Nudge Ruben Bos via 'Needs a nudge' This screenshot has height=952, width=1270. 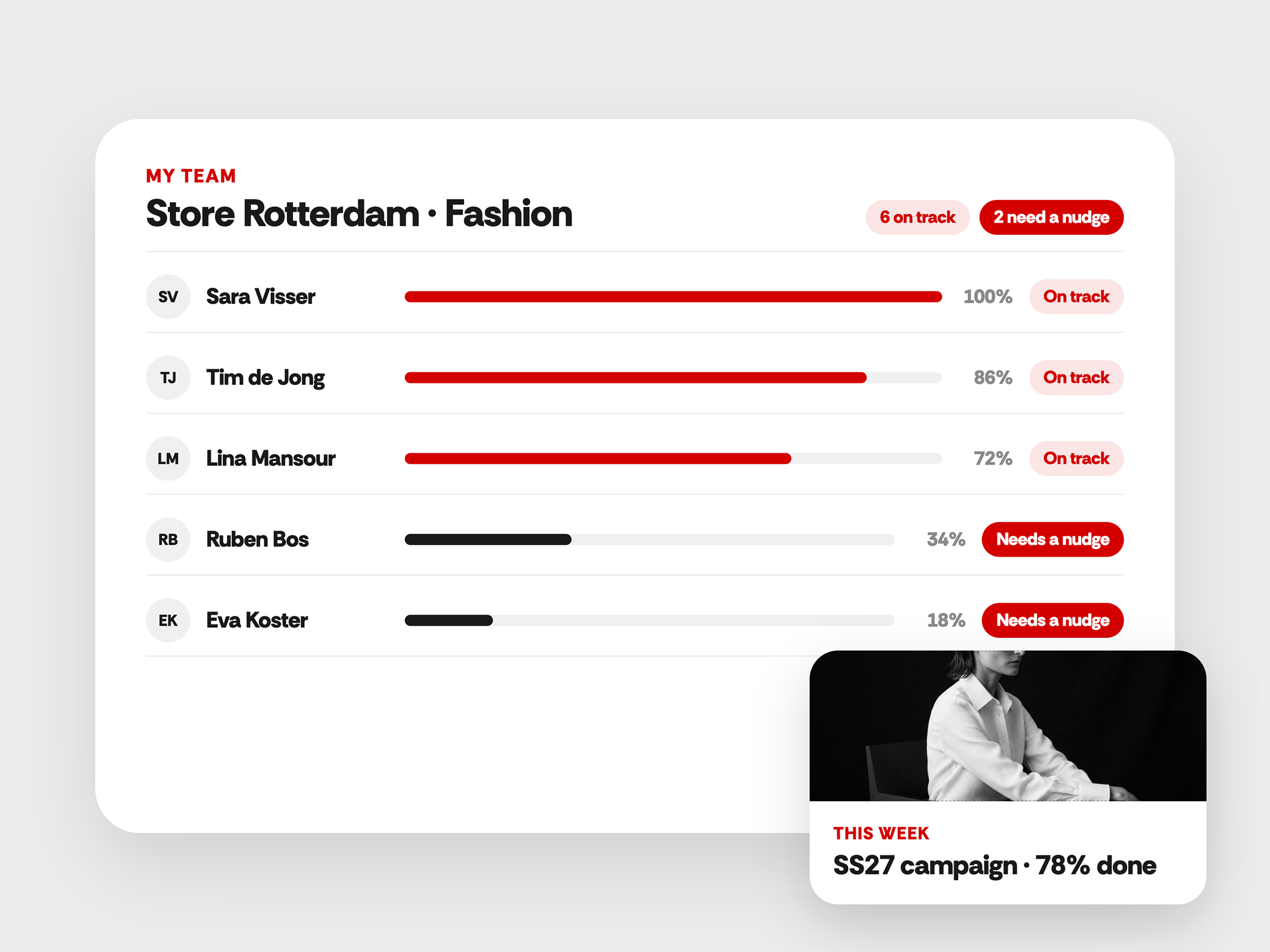[1053, 539]
